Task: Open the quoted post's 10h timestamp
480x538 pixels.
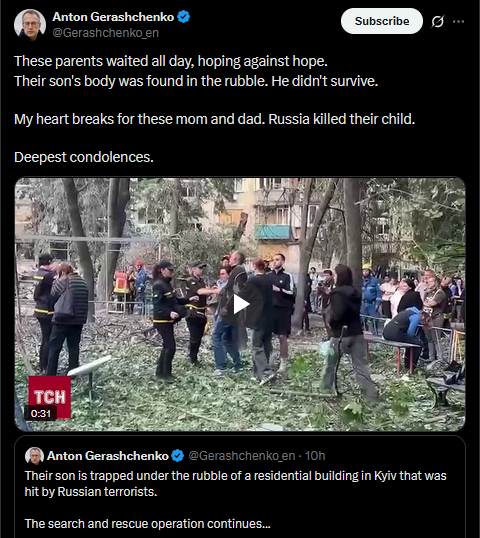Action: pos(315,456)
